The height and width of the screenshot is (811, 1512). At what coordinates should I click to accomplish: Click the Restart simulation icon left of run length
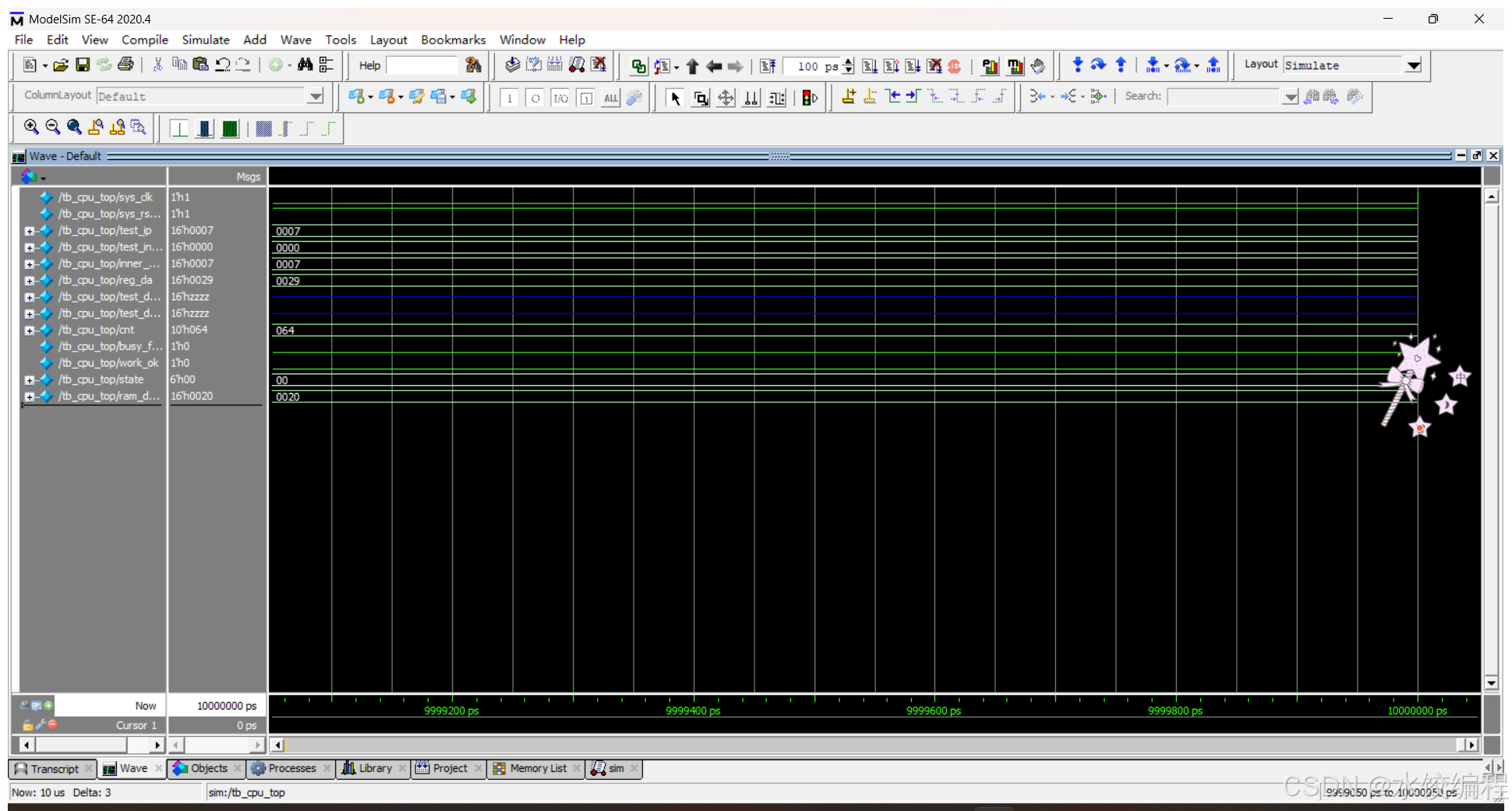[x=768, y=66]
